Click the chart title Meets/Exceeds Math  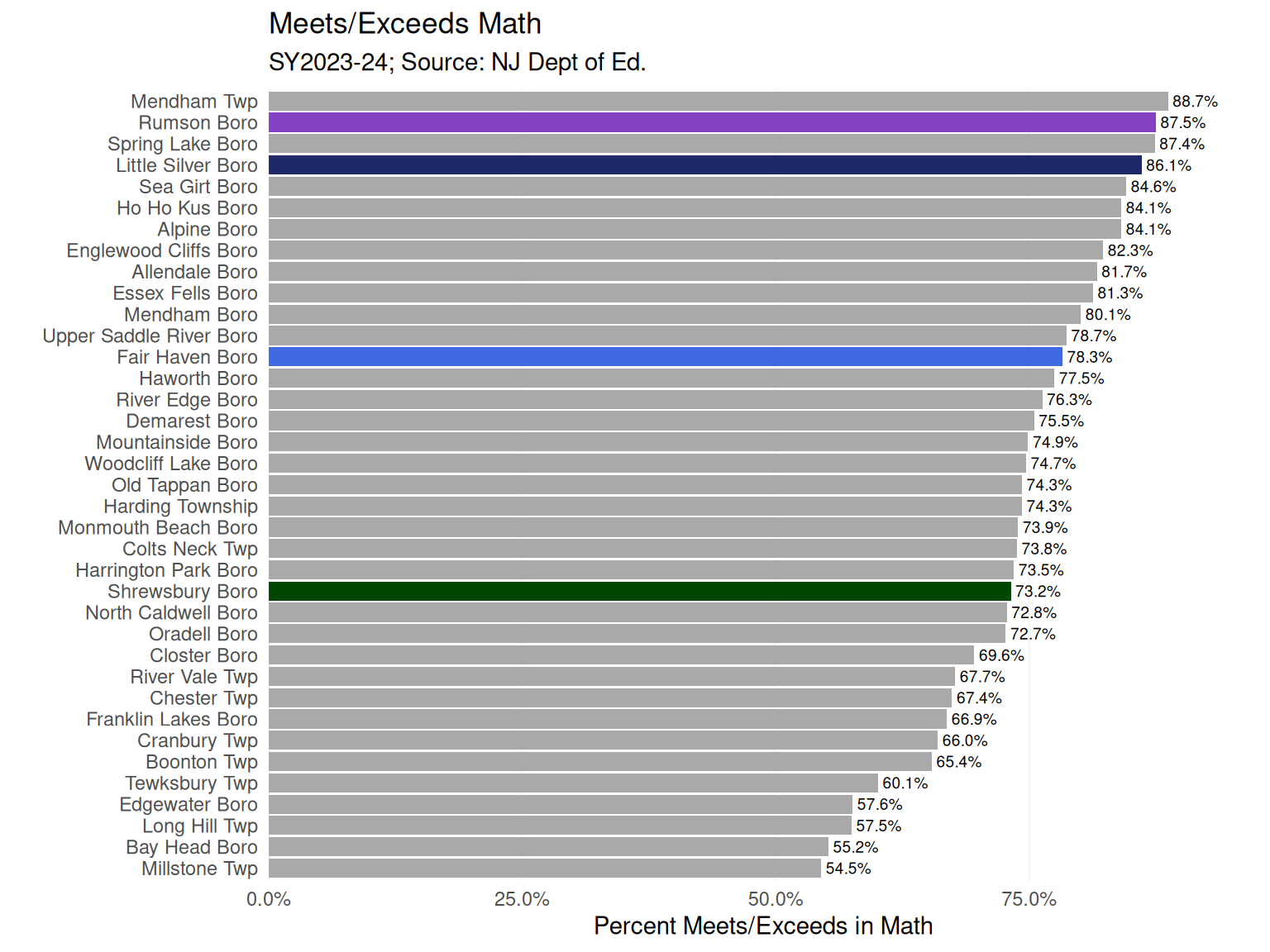(405, 24)
